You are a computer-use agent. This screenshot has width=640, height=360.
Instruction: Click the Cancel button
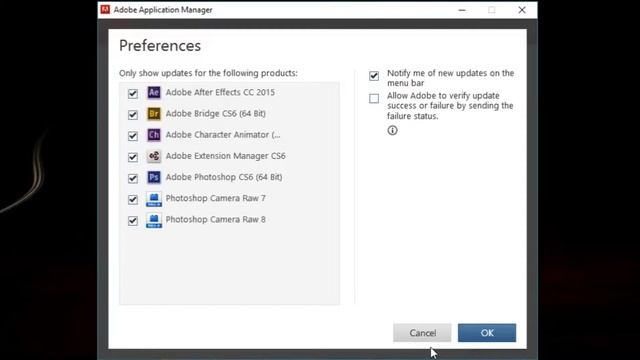[x=422, y=333]
